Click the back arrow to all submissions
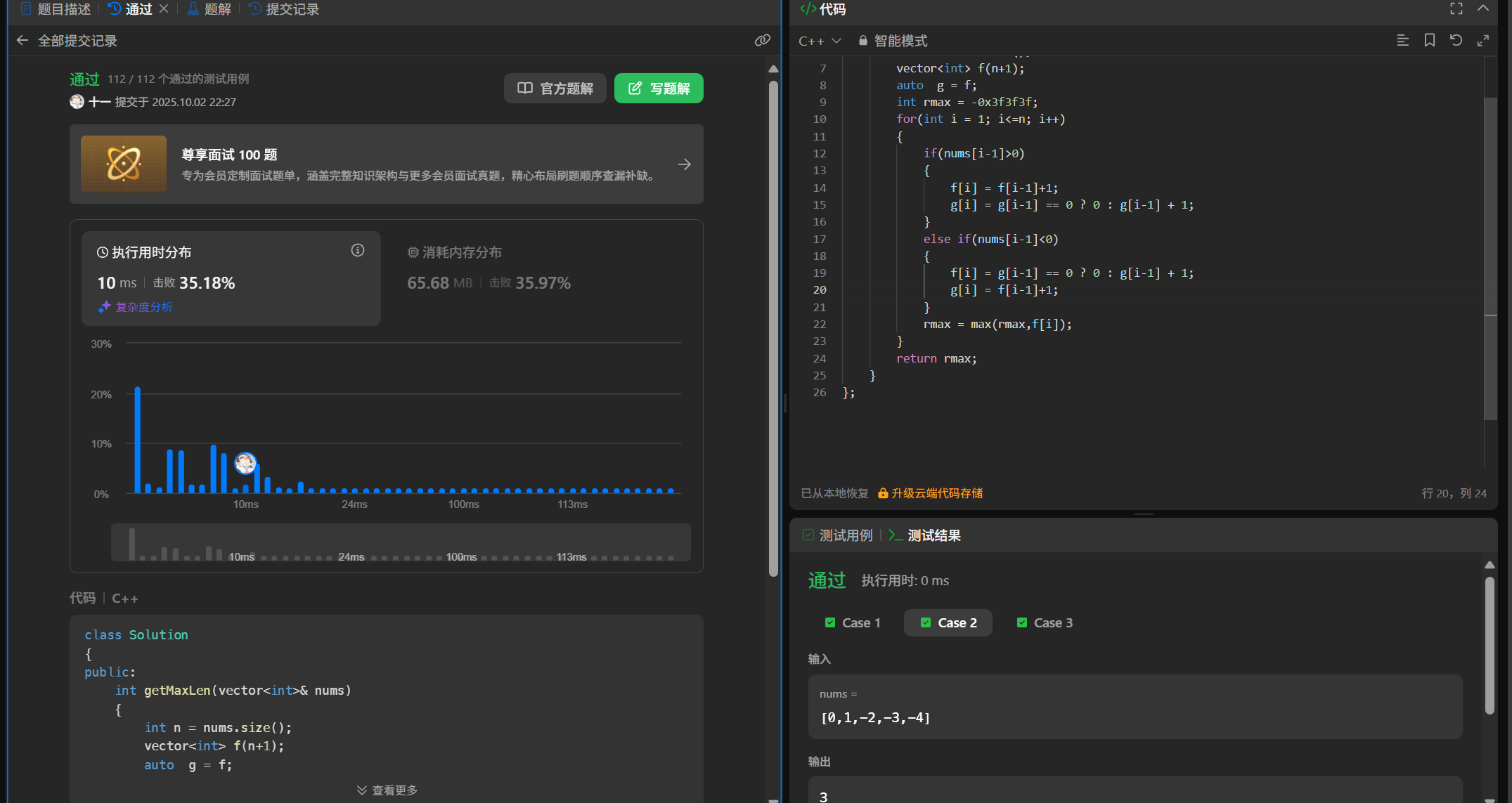 (x=22, y=41)
